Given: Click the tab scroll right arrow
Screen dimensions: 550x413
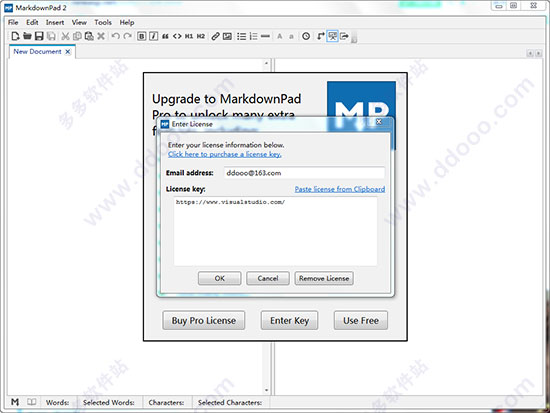Looking at the screenshot, I should (538, 53).
